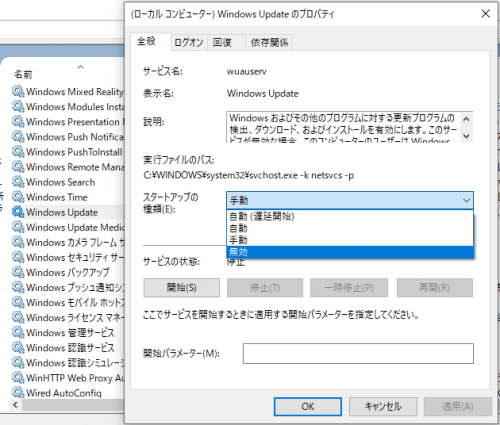The image size is (500, 425).
Task: Click the 再開(R) button
Action: click(435, 288)
